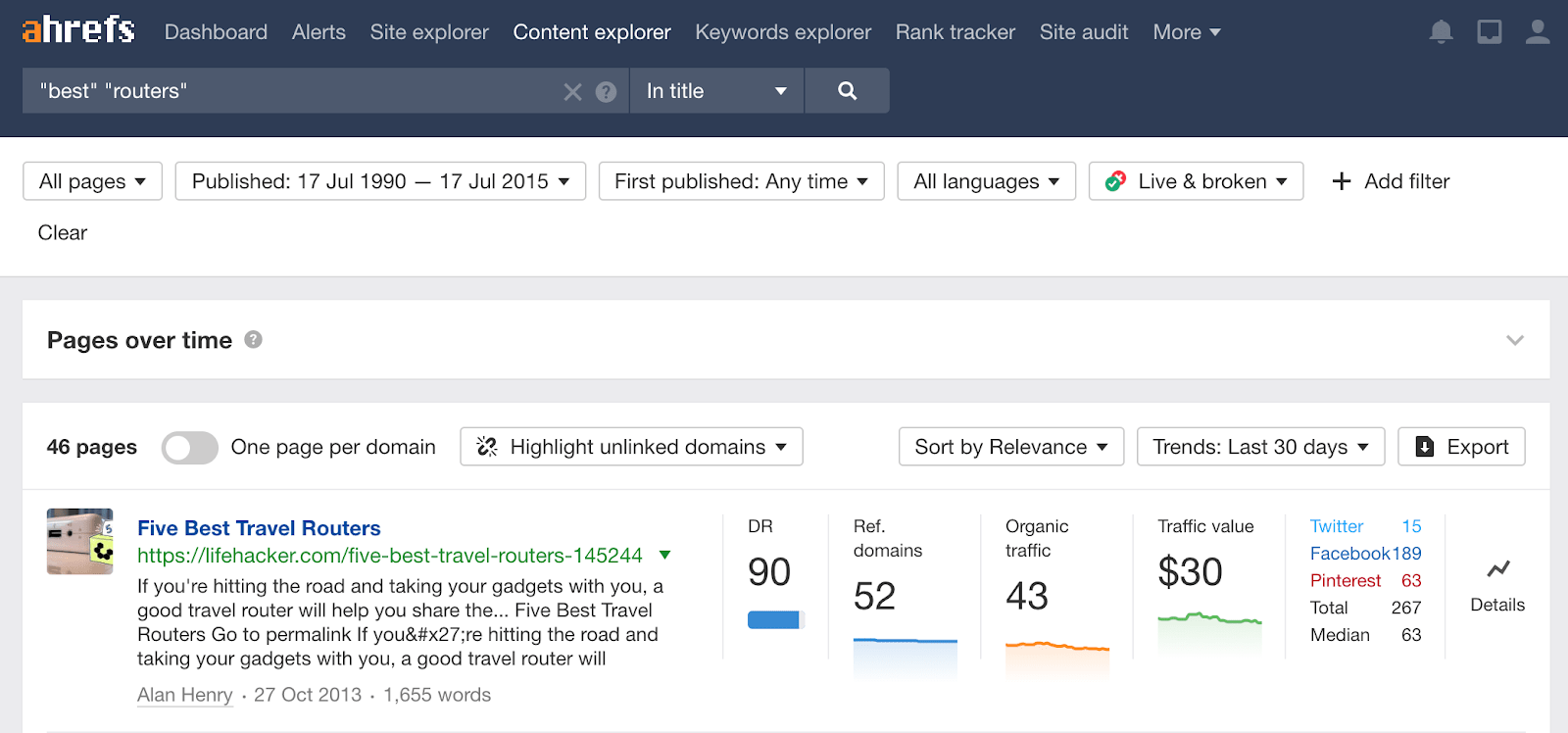
Task: Click the Highlight unlinked domains icon
Action: 487,447
